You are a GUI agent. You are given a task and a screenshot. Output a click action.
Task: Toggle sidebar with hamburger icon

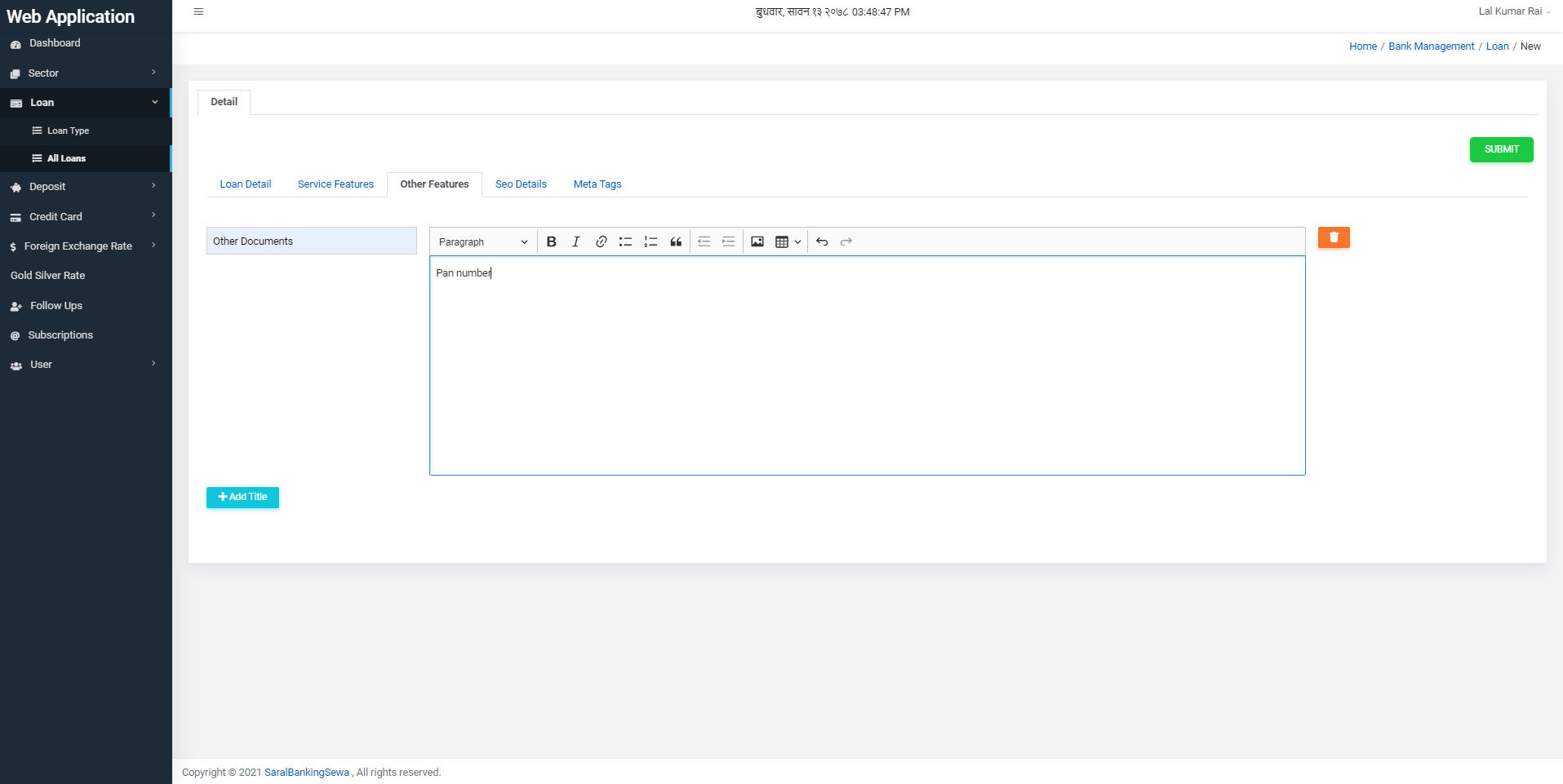tap(198, 11)
